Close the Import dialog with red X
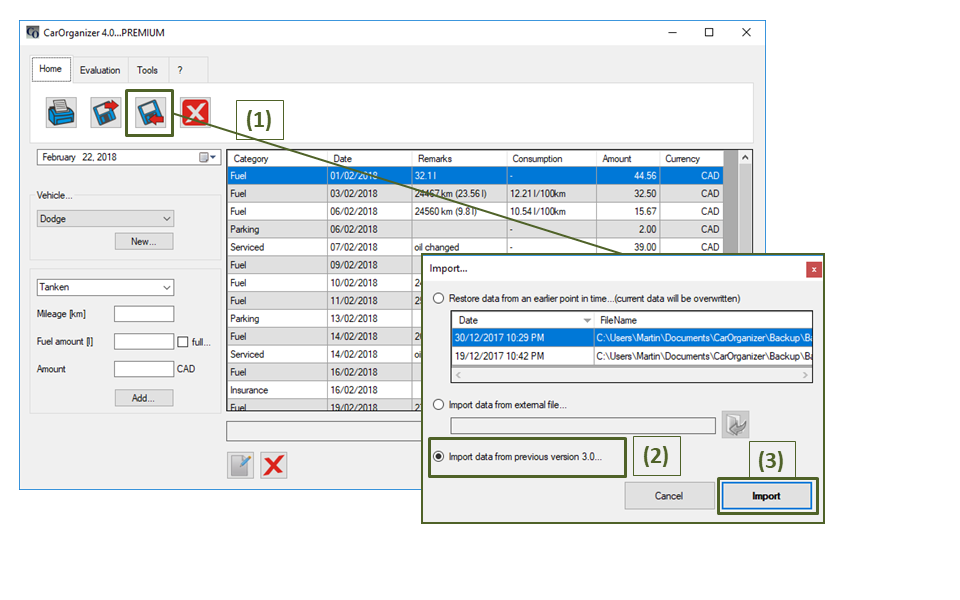This screenshot has height=600, width=960. 814,269
